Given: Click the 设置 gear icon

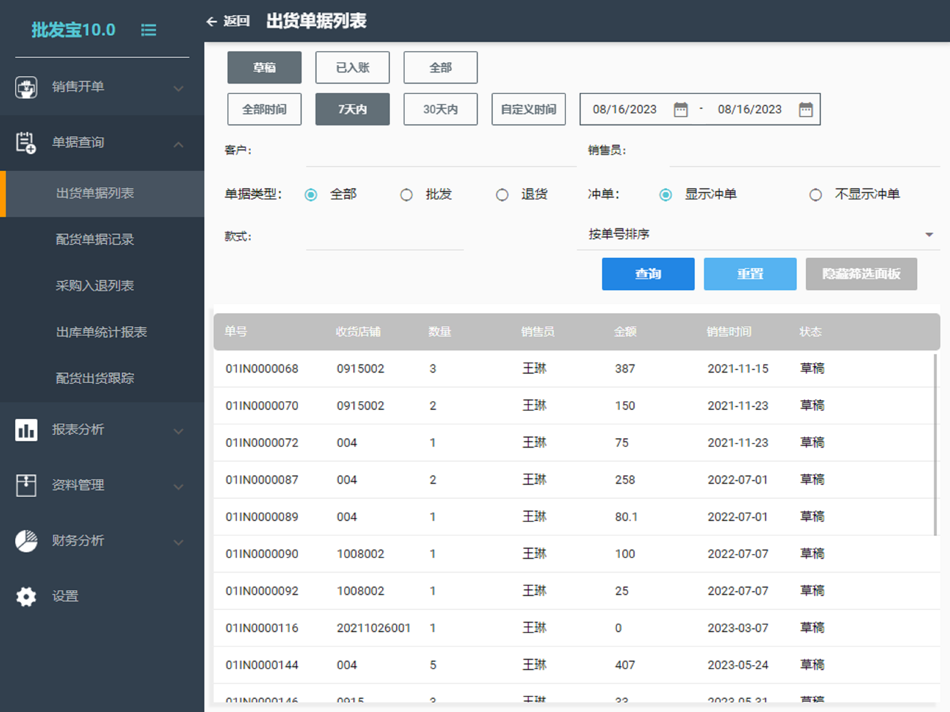Looking at the screenshot, I should coord(26,596).
